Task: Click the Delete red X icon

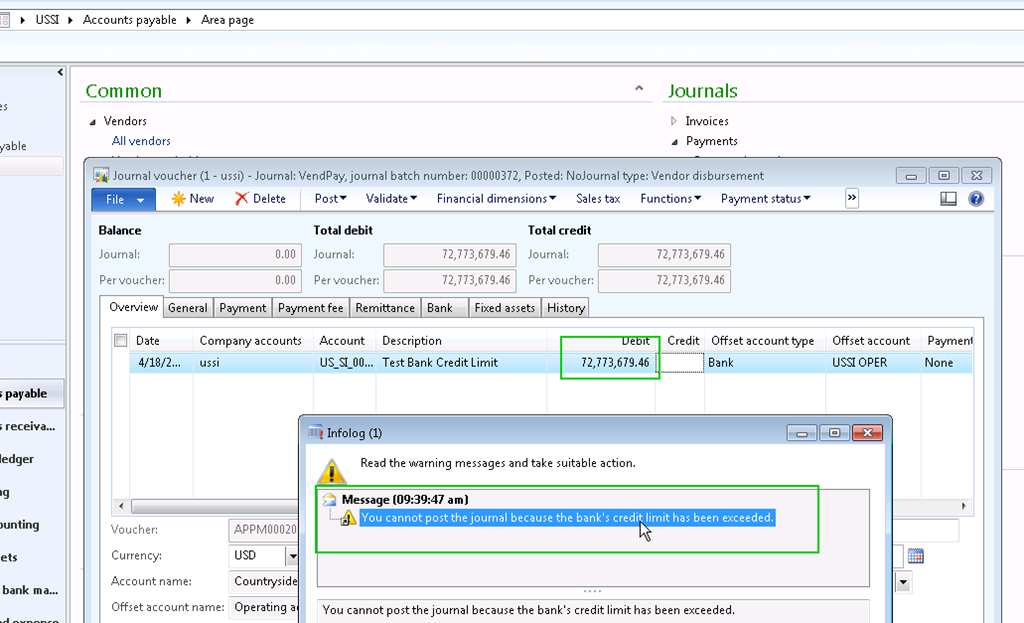Action: click(x=242, y=199)
